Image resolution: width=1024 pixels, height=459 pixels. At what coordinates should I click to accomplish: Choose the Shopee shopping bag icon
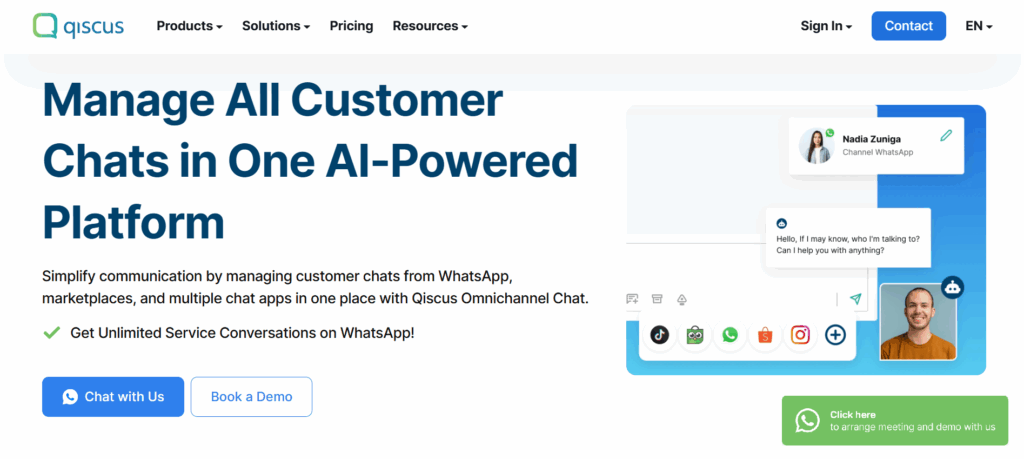(765, 335)
